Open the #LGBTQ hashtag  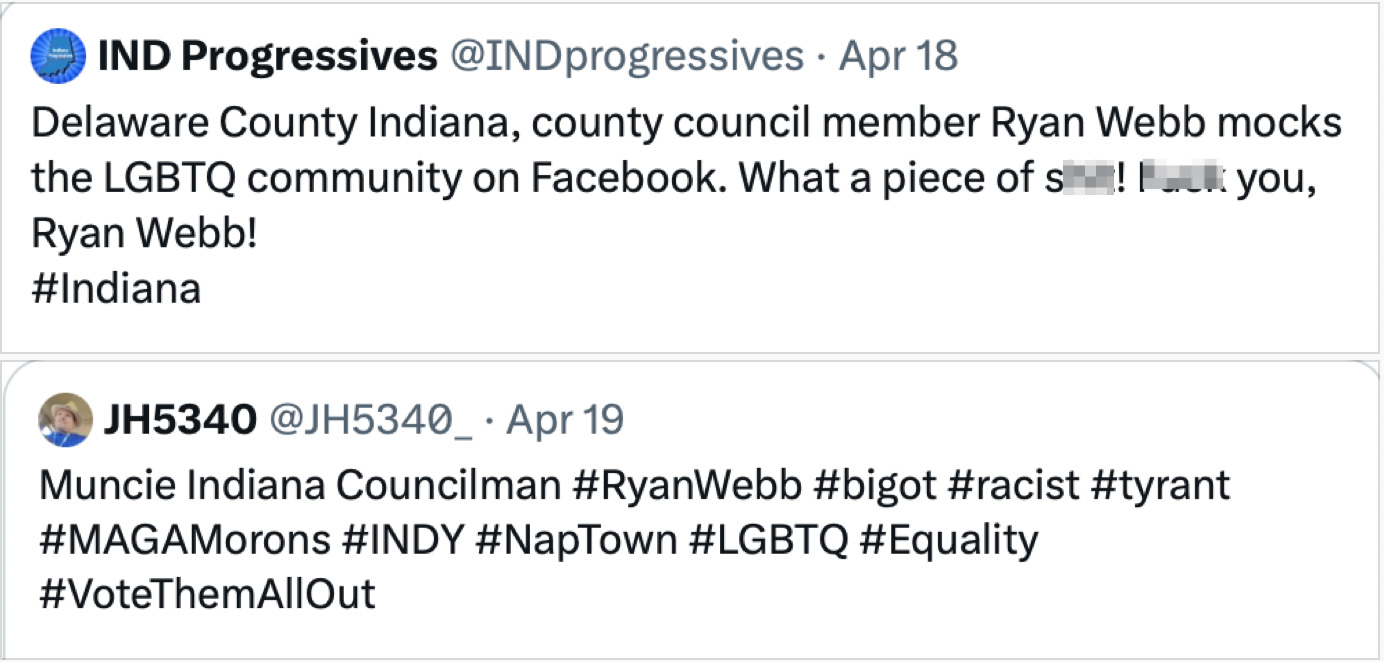tap(768, 540)
